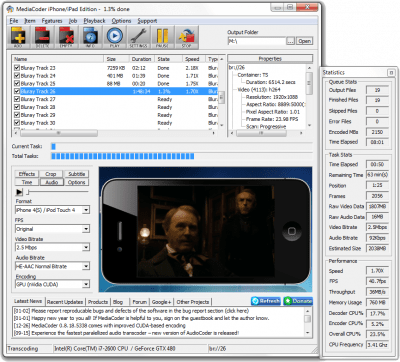Click the Pause toolbar icon
This screenshot has width=400, height=362.
pyautogui.click(x=162, y=37)
